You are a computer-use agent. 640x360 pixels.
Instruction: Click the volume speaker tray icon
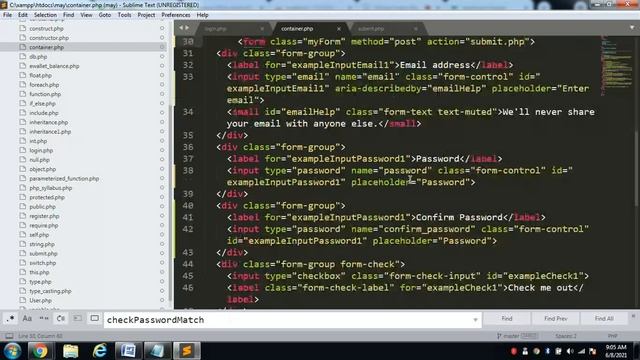pos(570,351)
